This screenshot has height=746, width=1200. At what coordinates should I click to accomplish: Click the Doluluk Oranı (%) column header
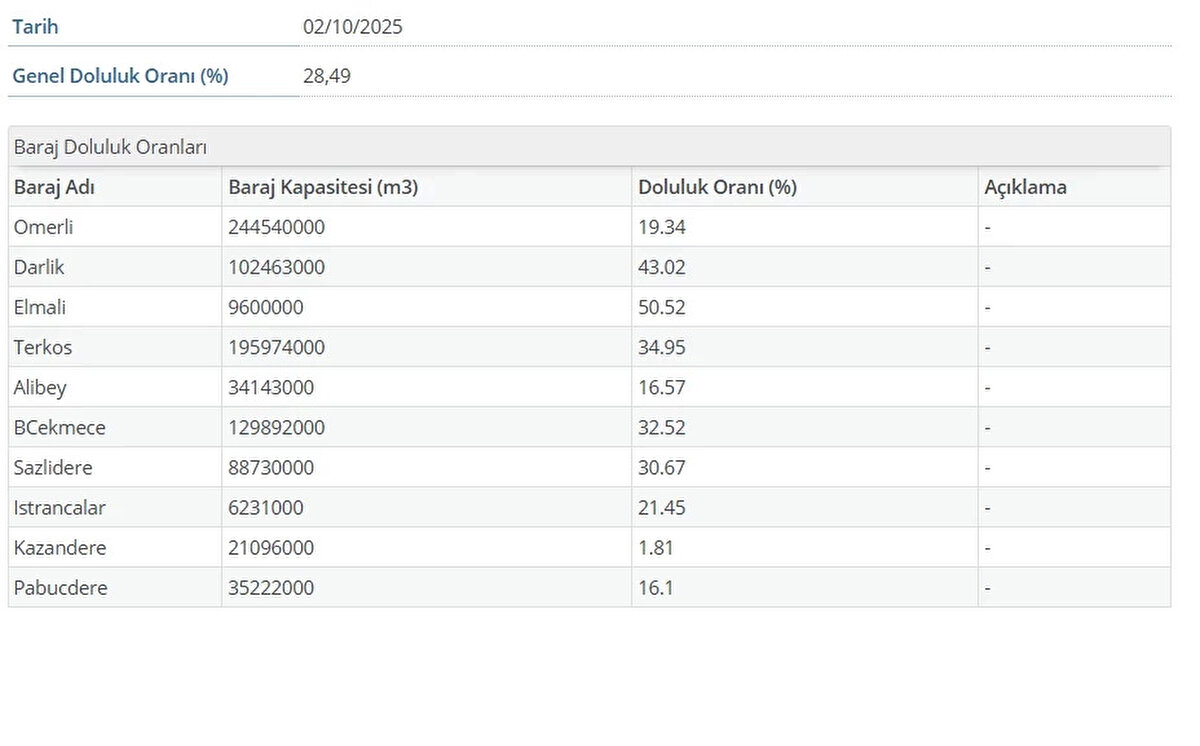(717, 187)
